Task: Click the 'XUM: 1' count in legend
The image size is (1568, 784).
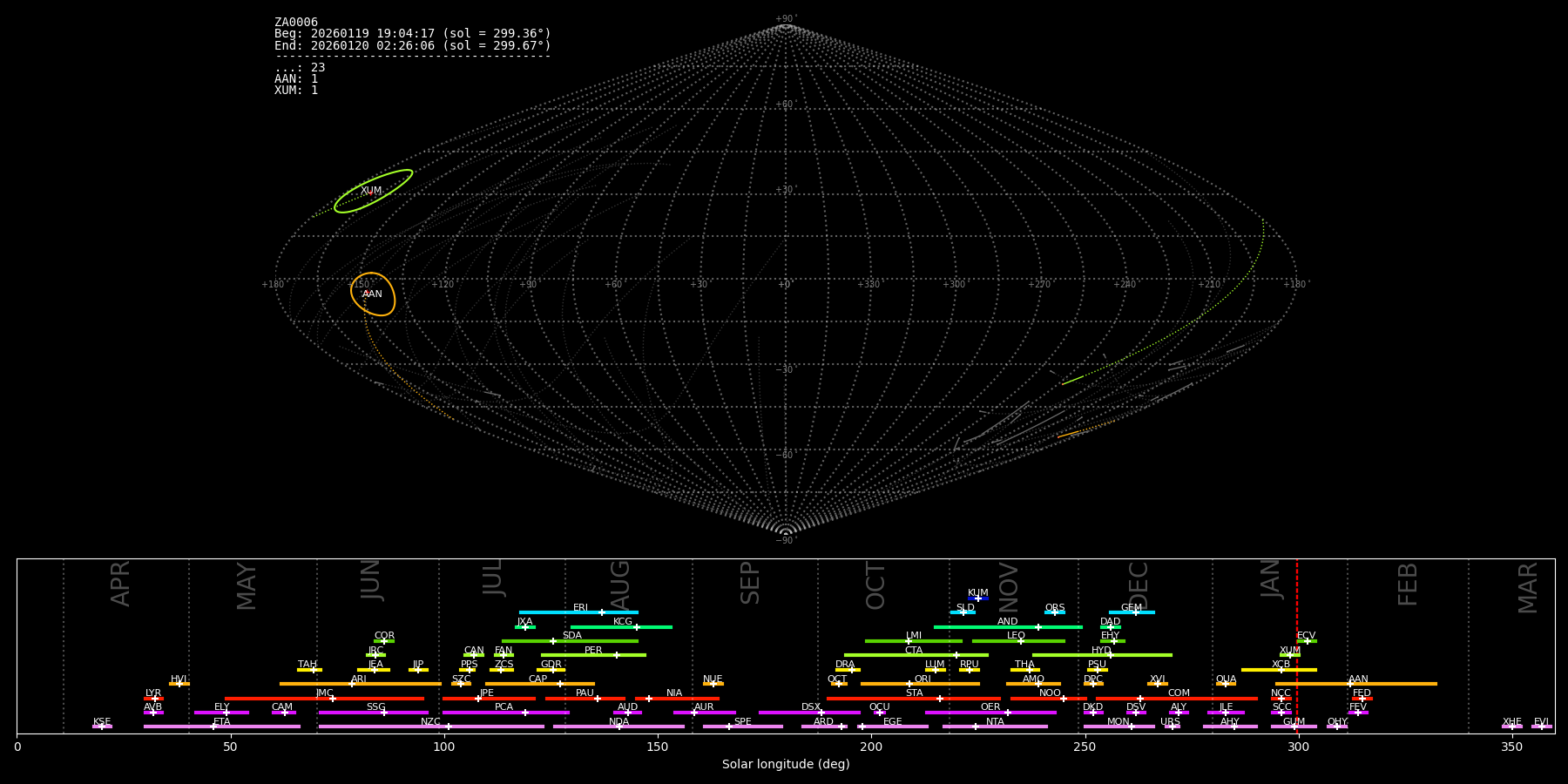Action: (x=296, y=90)
